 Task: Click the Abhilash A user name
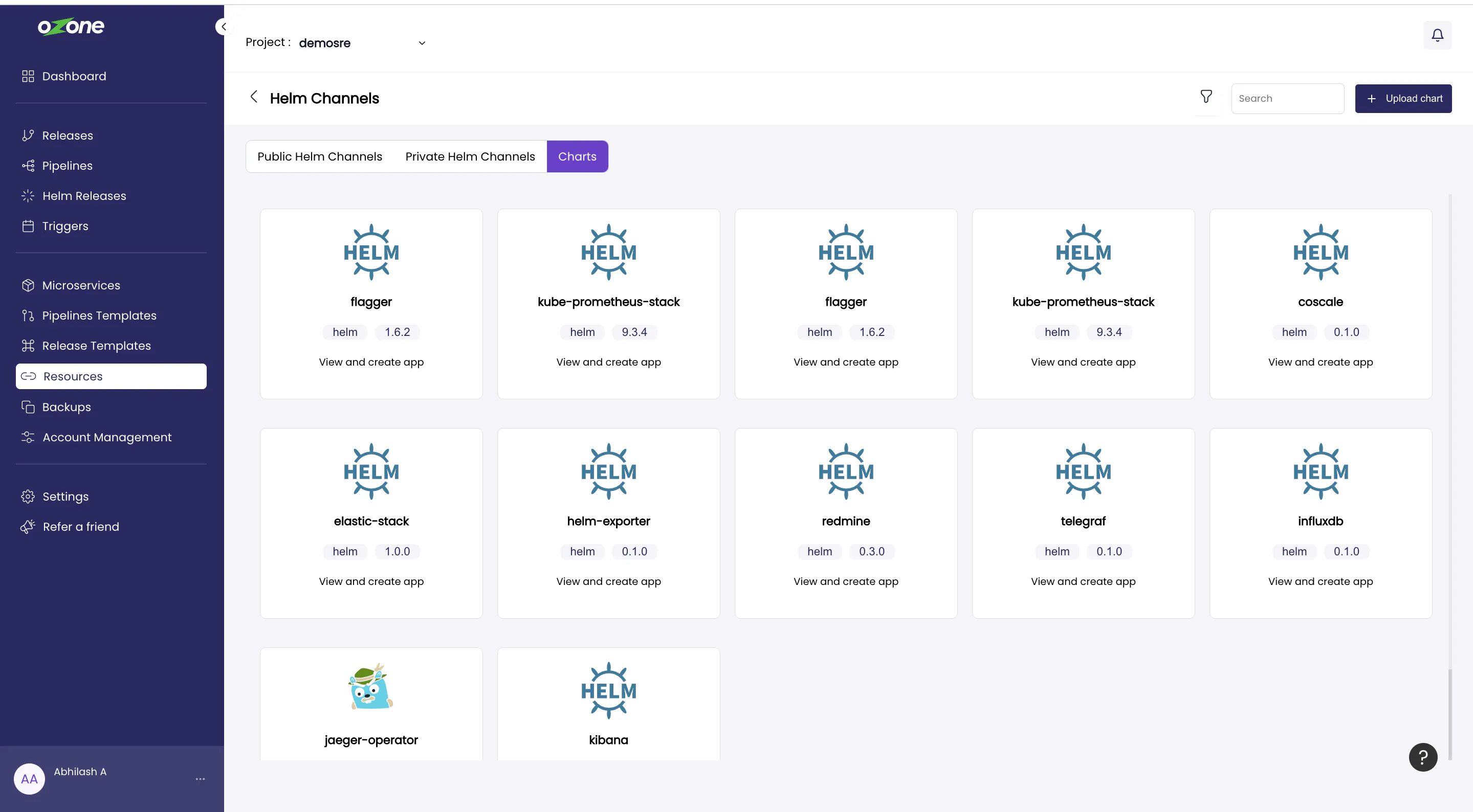coord(80,772)
